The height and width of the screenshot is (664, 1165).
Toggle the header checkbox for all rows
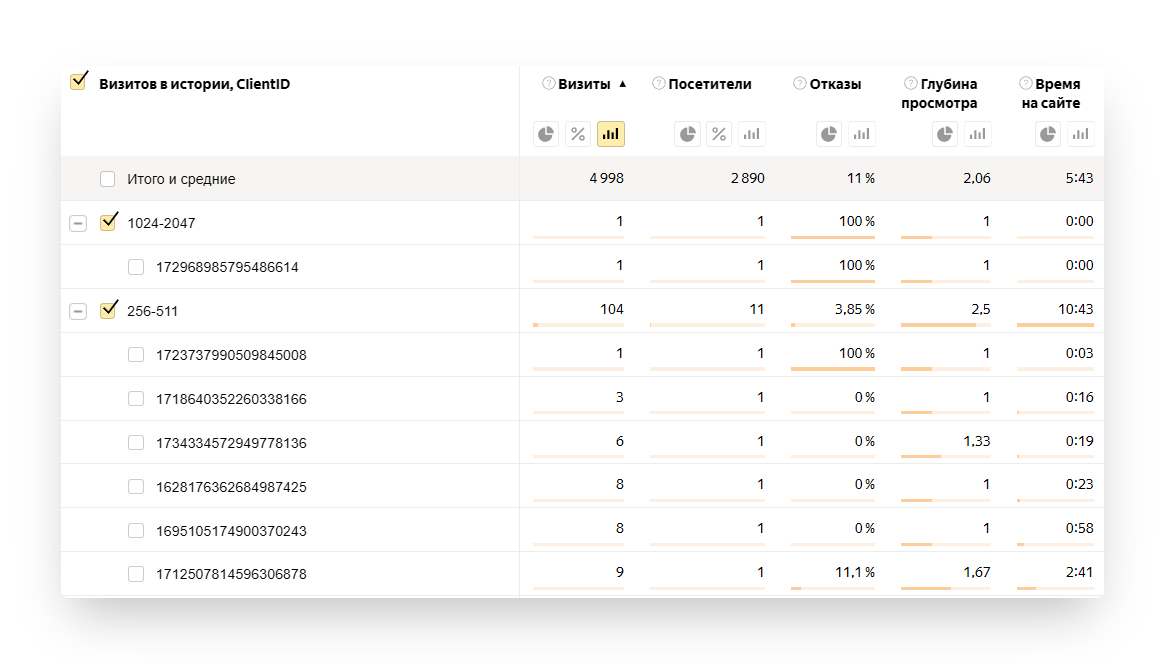(78, 83)
